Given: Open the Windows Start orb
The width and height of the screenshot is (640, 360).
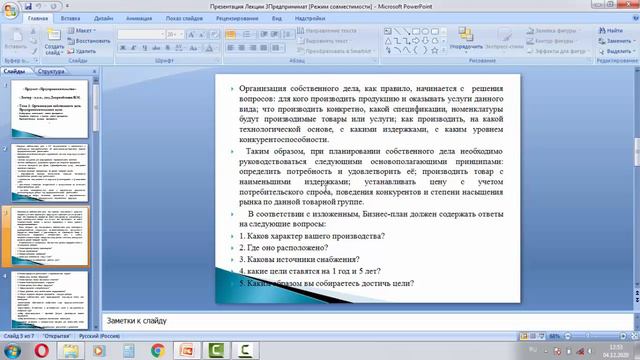Looking at the screenshot, I should click(x=12, y=351).
